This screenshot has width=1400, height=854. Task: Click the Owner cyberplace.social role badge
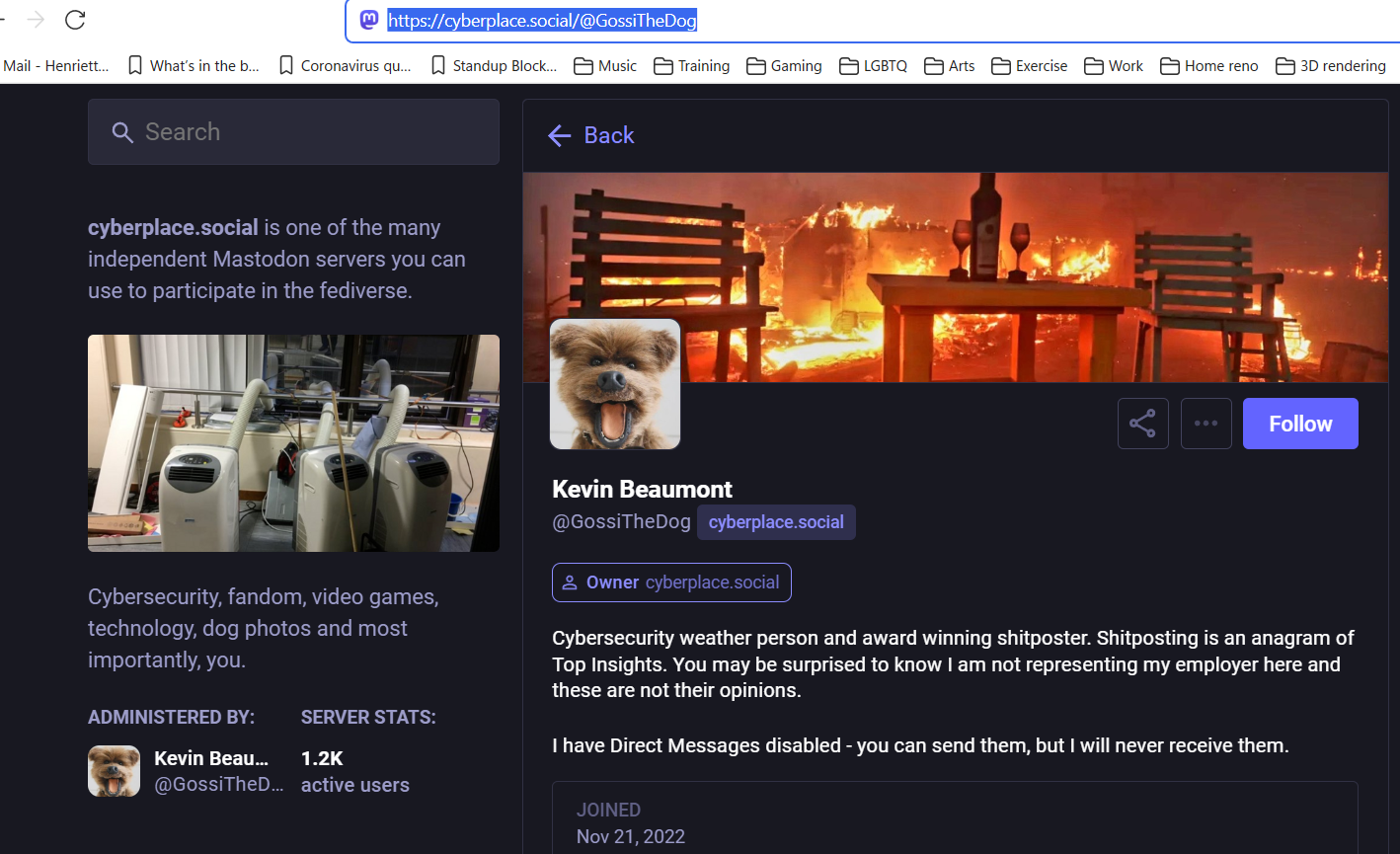pyautogui.click(x=671, y=582)
